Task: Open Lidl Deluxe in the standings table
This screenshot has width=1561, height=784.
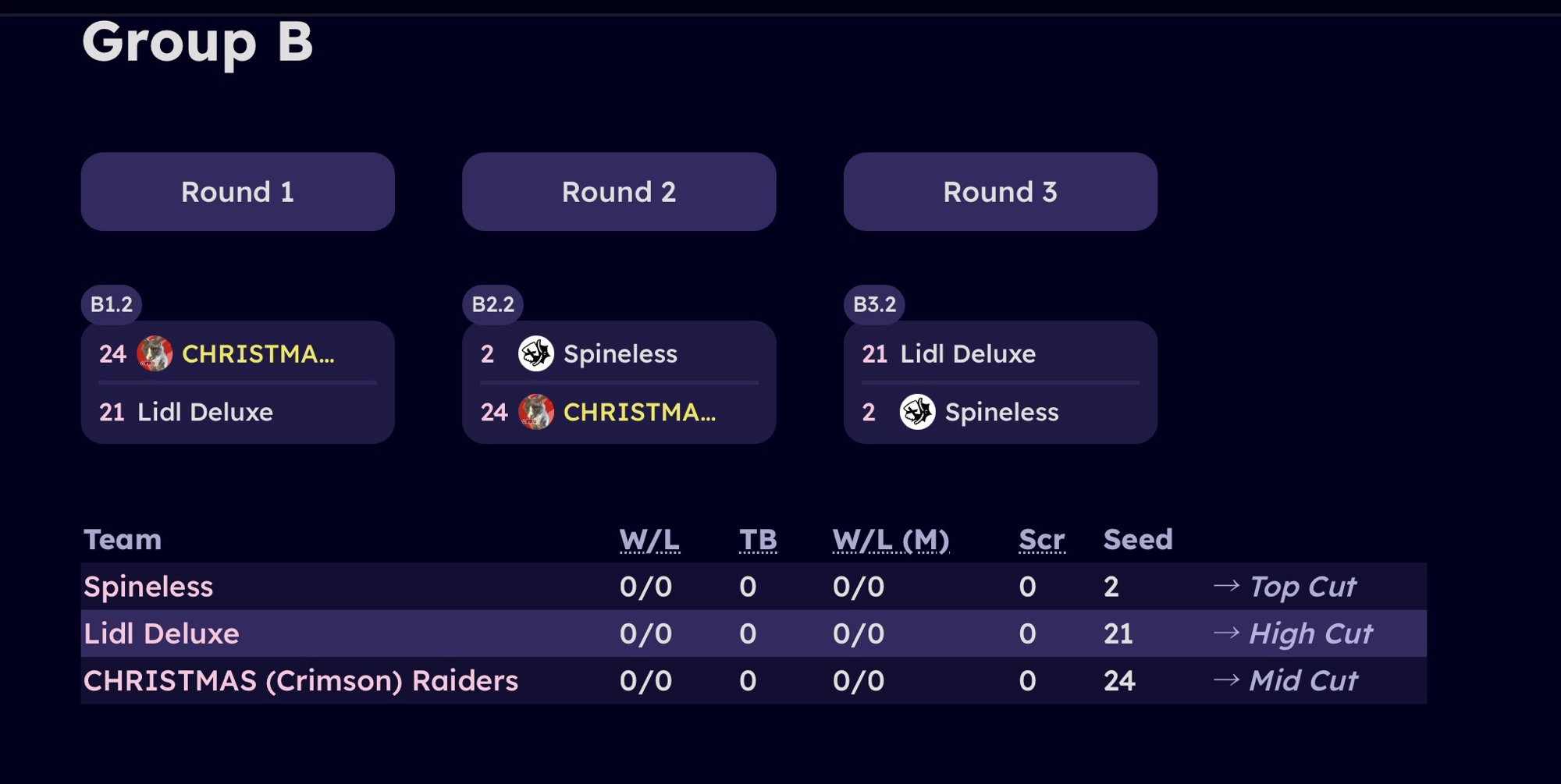Action: tap(162, 633)
